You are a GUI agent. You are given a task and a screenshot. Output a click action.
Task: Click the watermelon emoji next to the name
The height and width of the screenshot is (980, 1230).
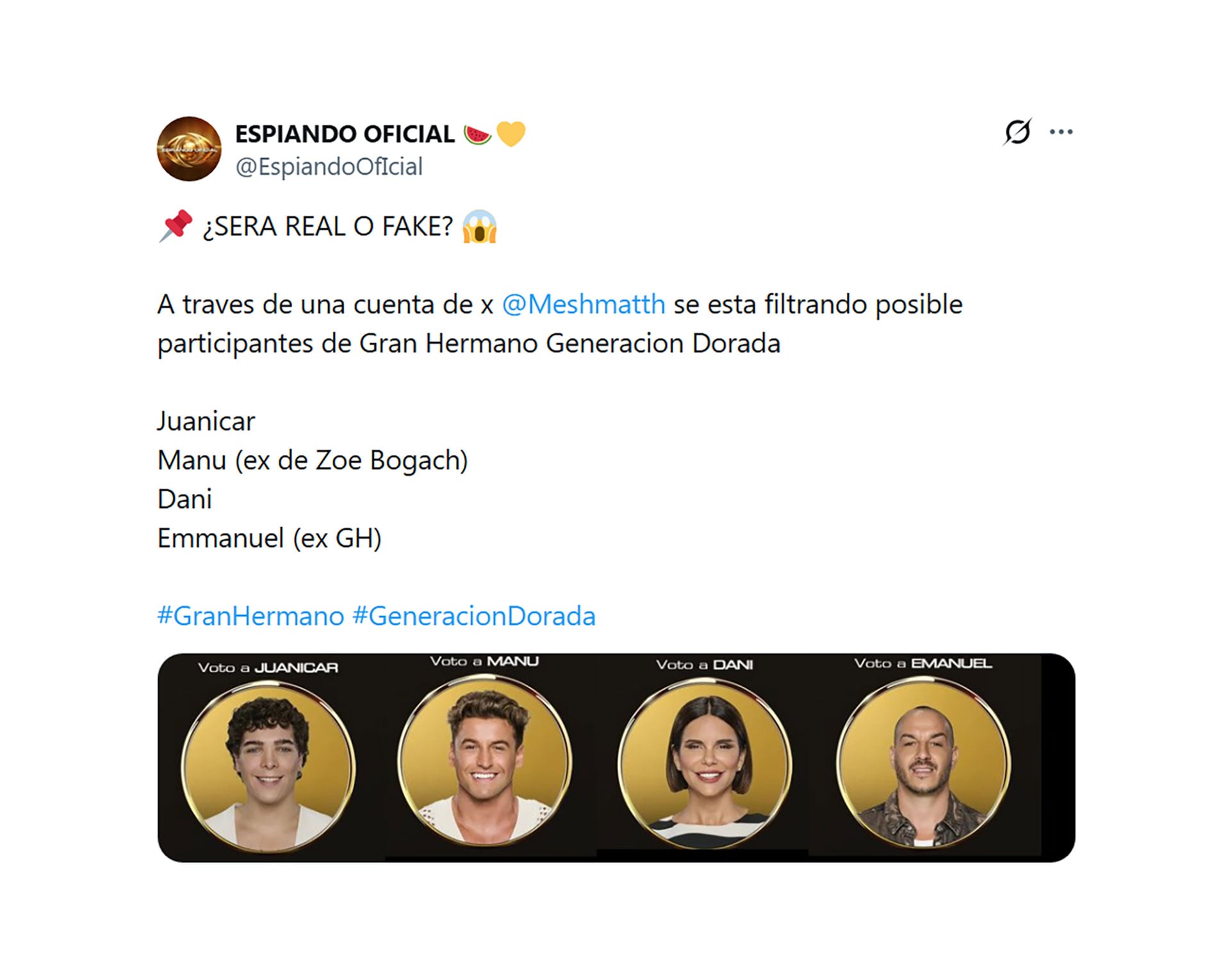point(477,133)
